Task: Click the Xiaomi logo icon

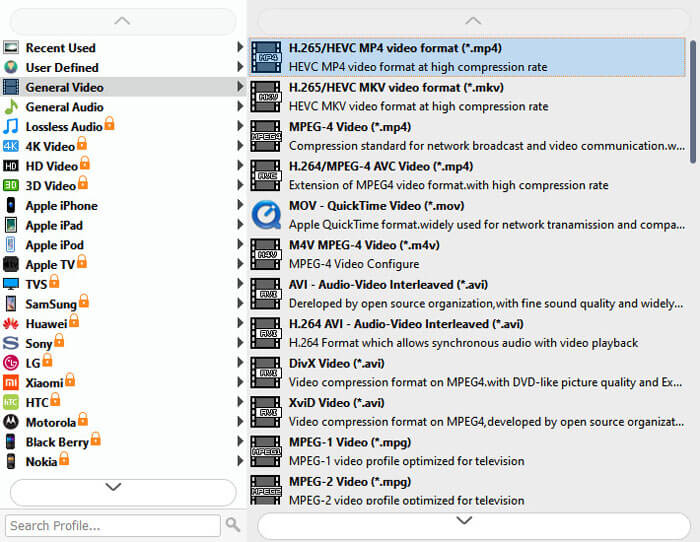Action: 11,383
